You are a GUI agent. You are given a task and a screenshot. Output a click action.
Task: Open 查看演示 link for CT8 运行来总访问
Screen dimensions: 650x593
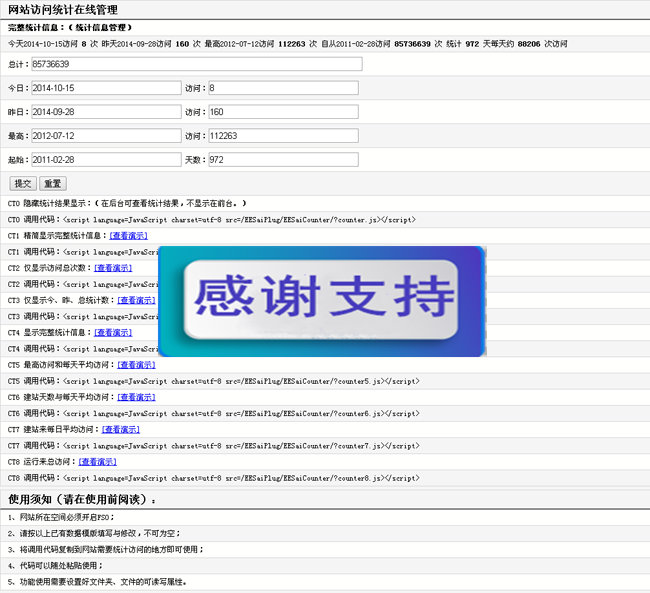pos(97,462)
